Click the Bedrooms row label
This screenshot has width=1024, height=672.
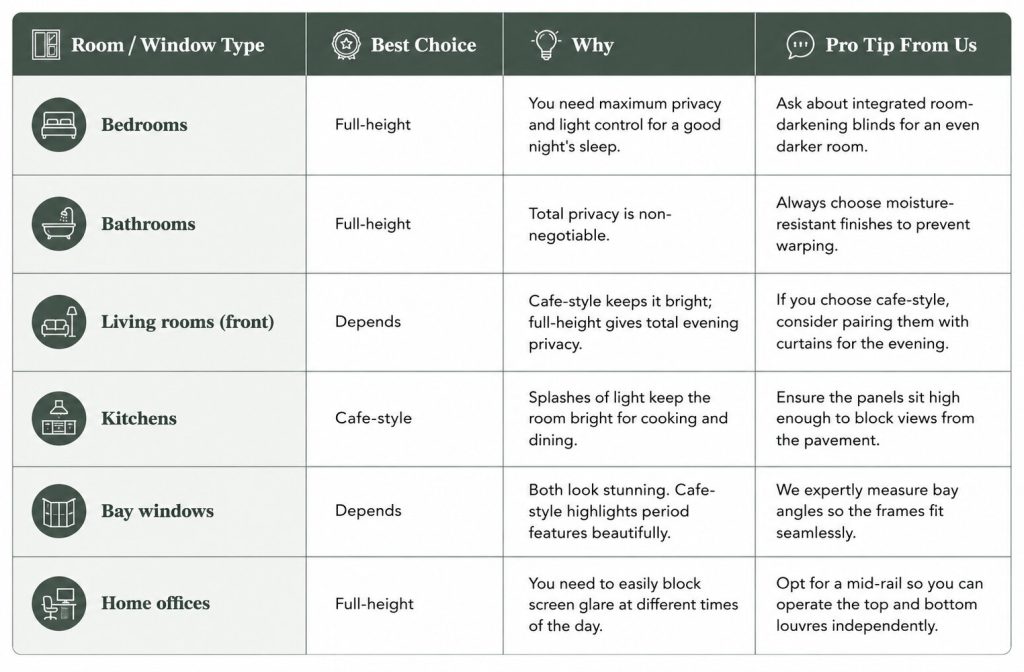coord(144,125)
